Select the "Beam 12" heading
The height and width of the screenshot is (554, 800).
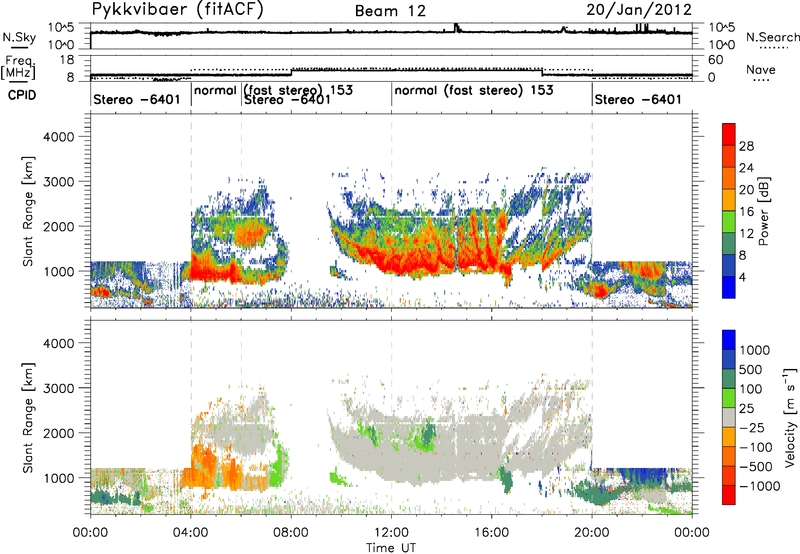tap(390, 11)
